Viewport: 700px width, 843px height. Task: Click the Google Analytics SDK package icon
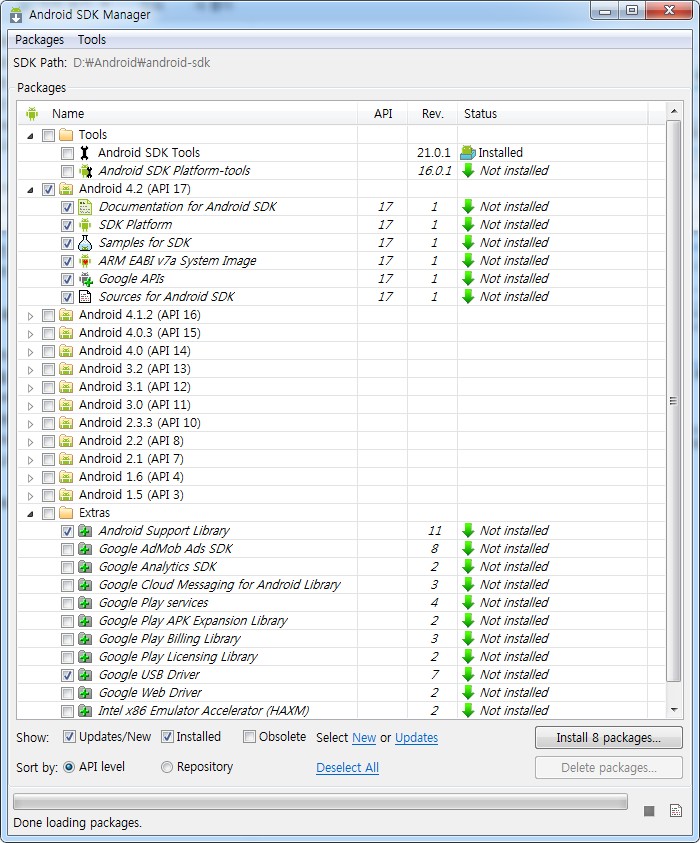[x=85, y=567]
